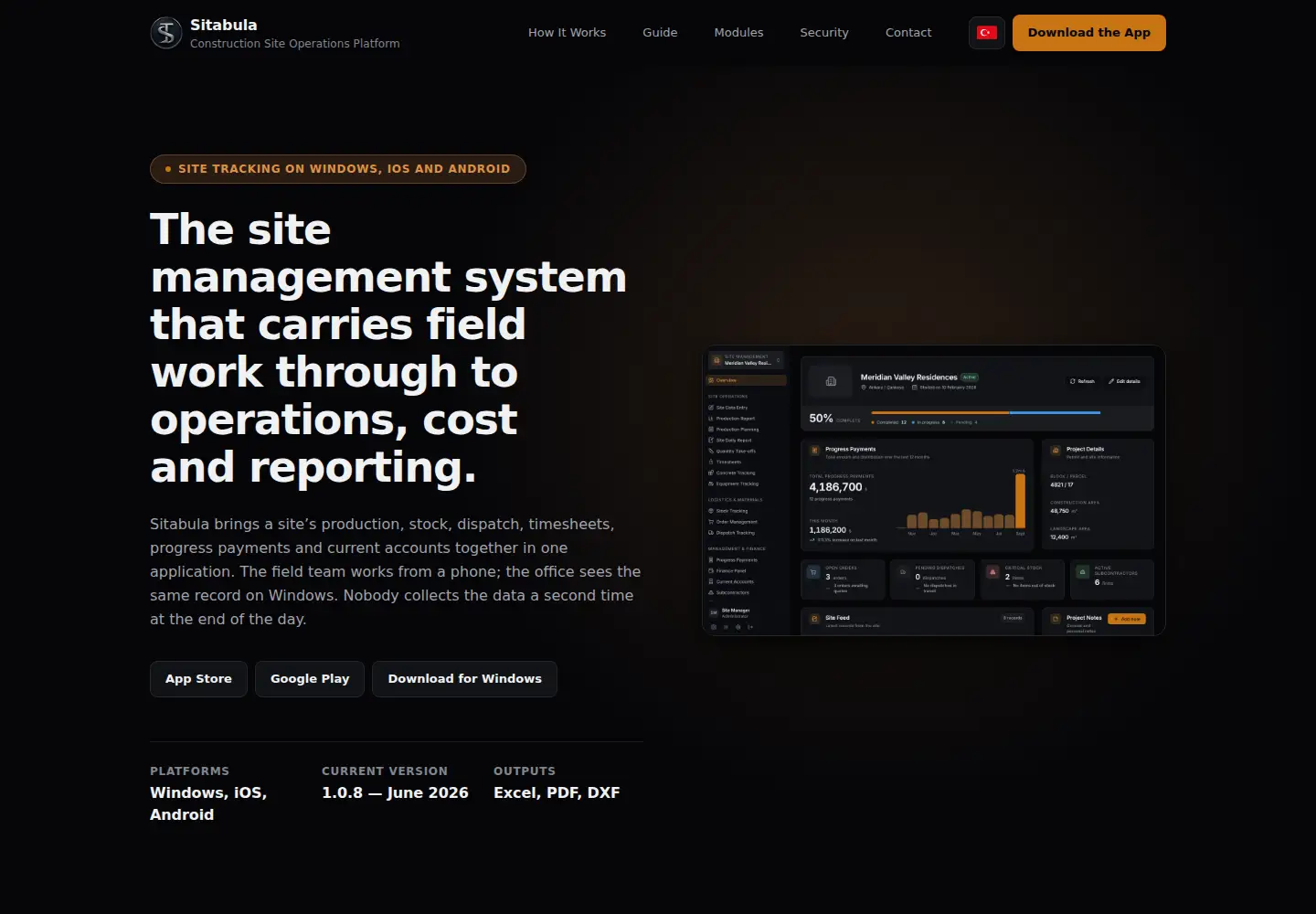Click the App Store button
1316x914 pixels.
point(198,679)
